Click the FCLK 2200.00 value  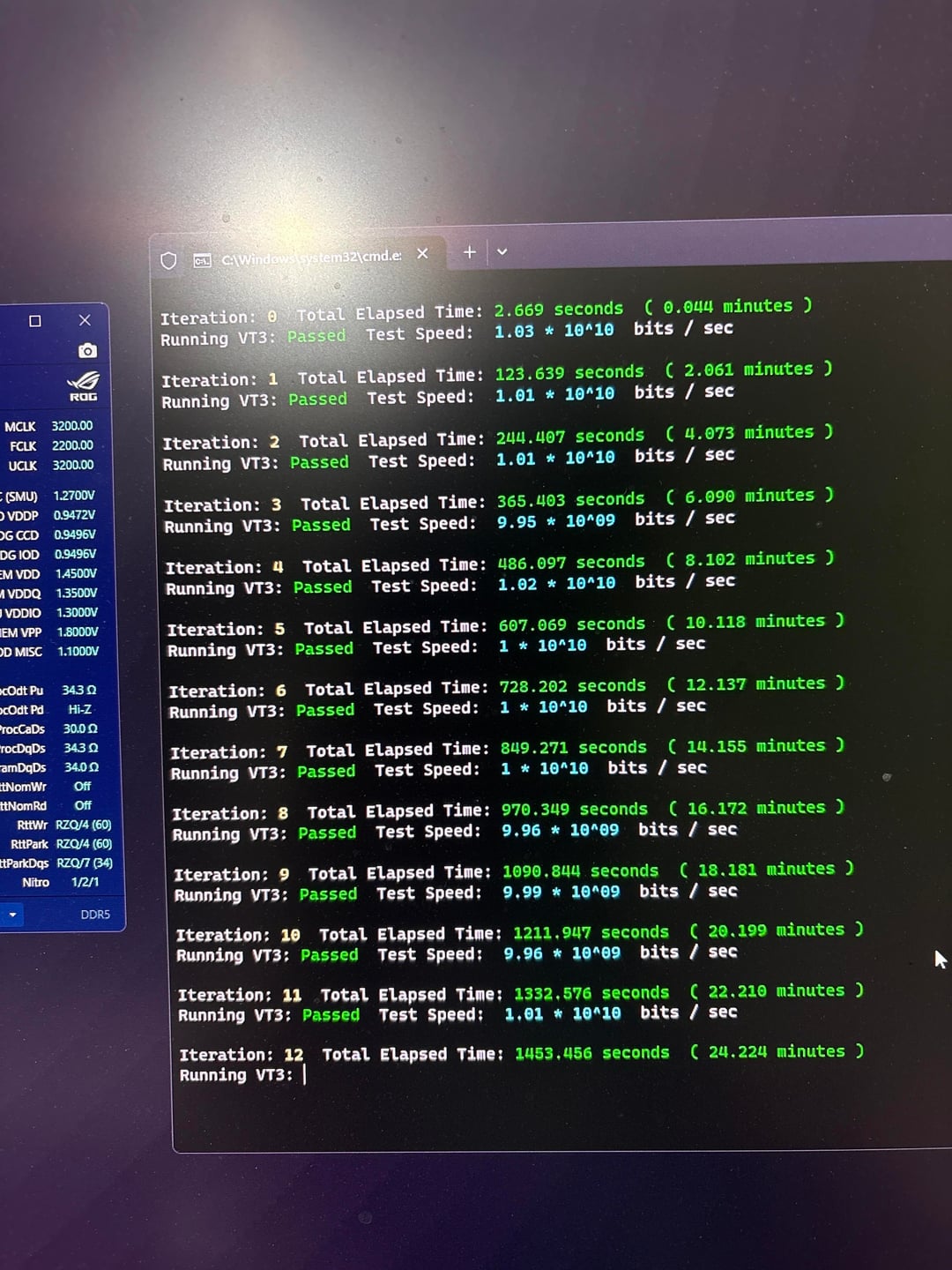72,445
